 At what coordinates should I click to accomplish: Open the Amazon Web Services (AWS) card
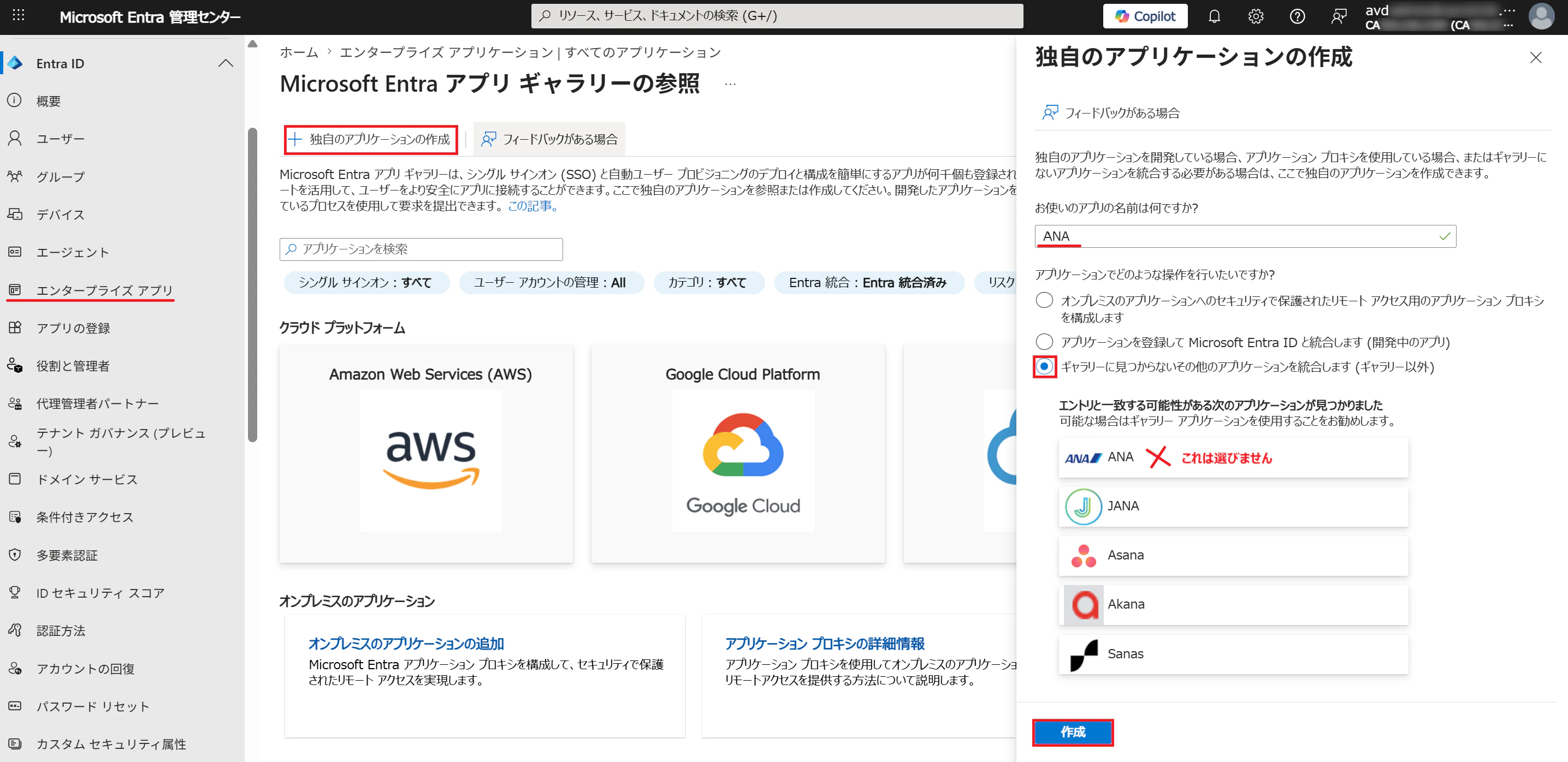point(426,453)
